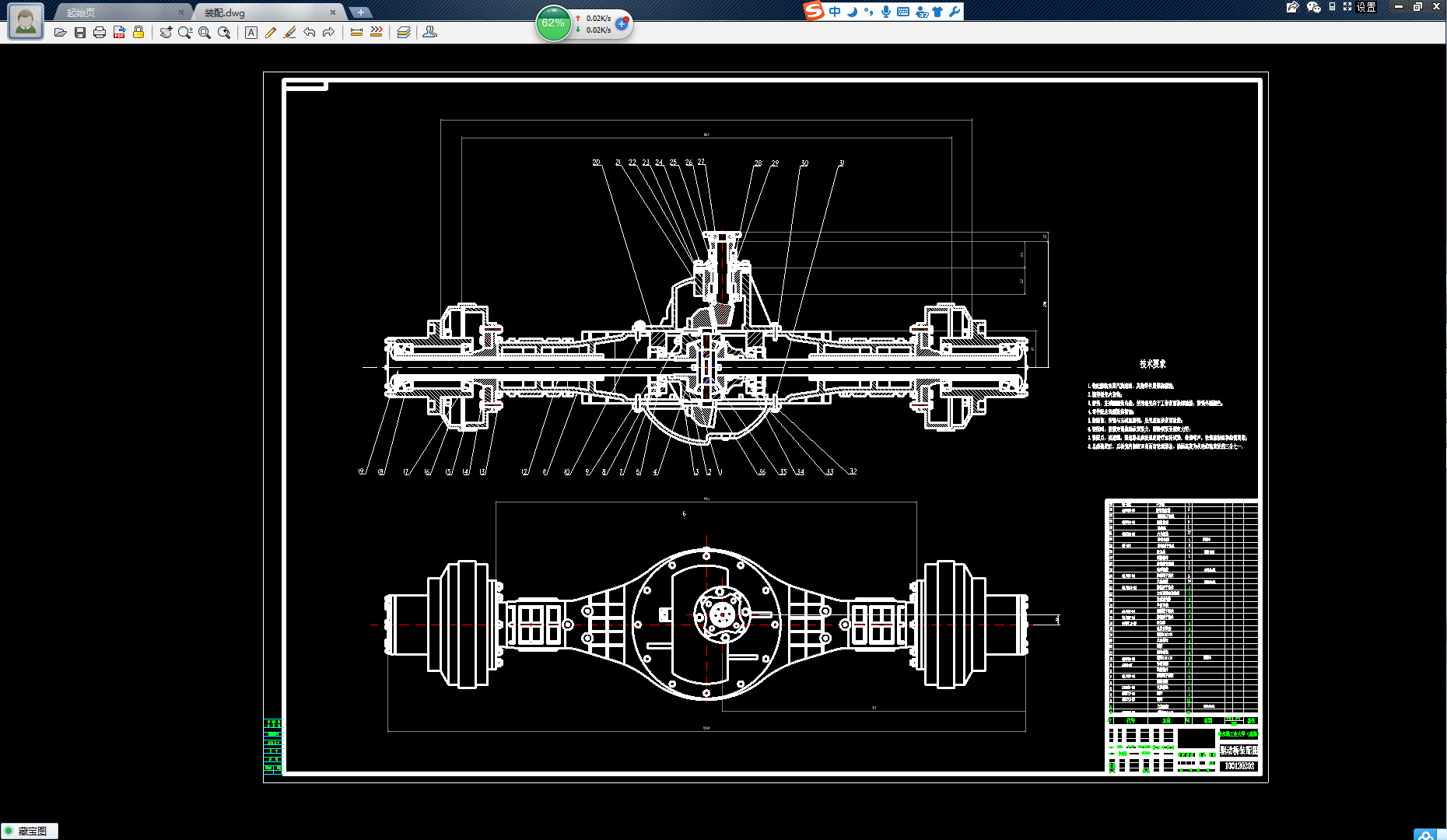
Task: Open the layers manager
Action: click(404, 33)
